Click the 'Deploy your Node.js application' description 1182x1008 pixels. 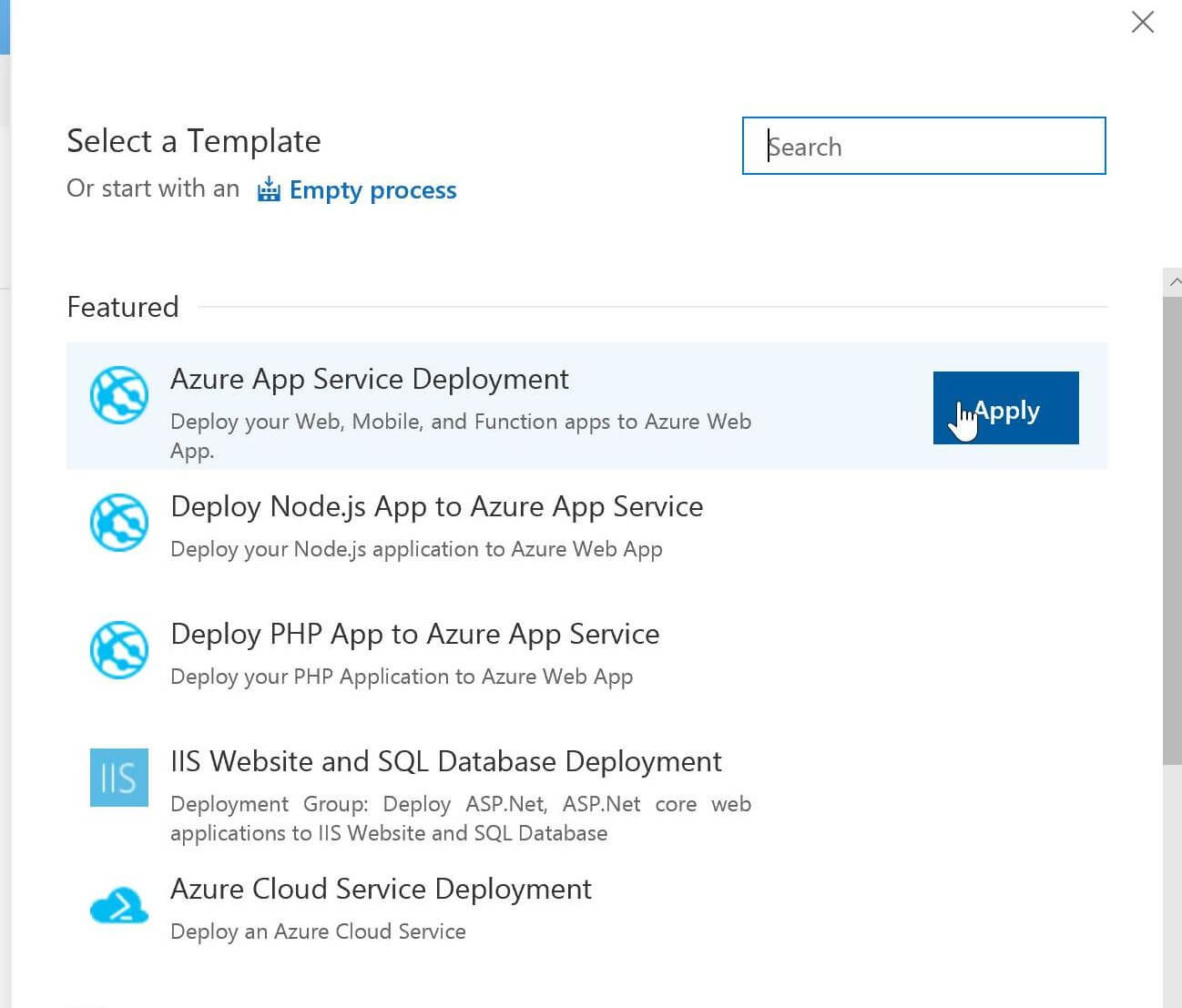[x=416, y=549]
